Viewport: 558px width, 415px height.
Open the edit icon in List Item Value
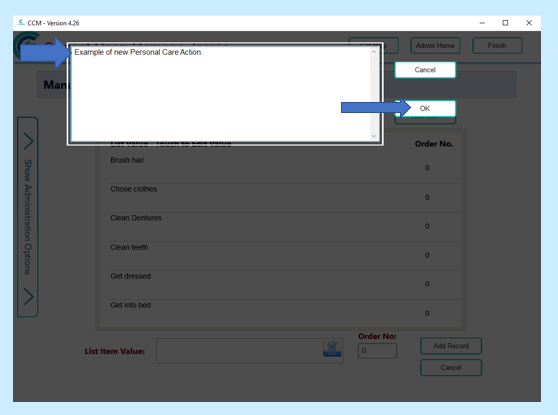pos(332,348)
